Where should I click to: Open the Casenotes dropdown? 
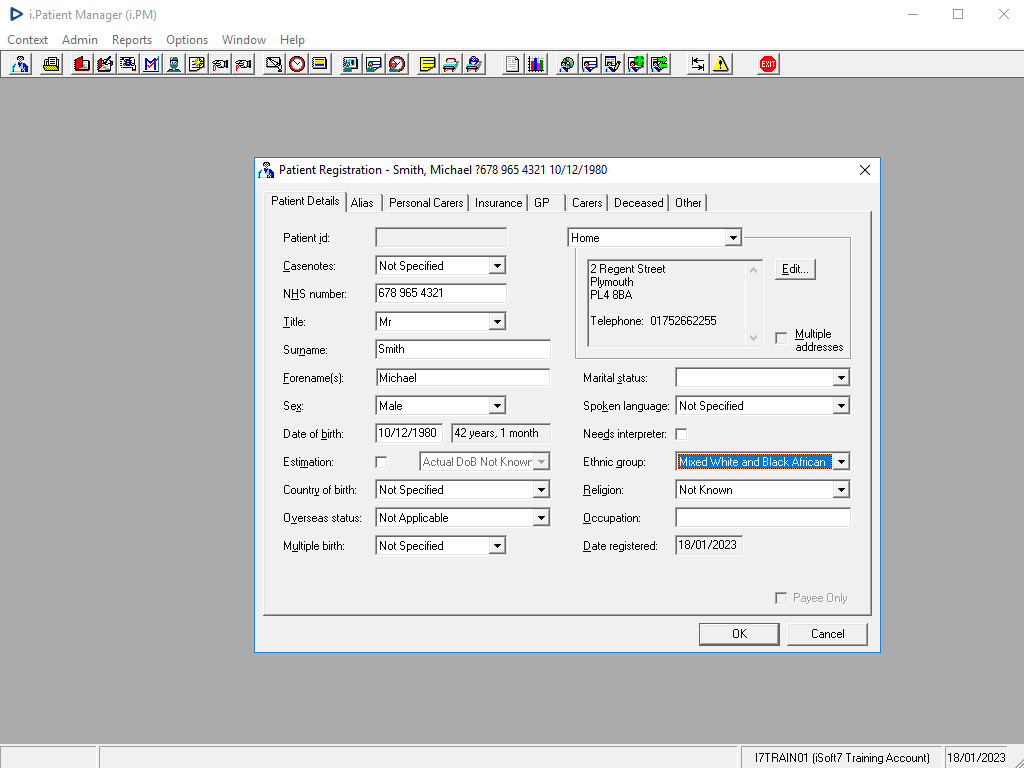(498, 266)
